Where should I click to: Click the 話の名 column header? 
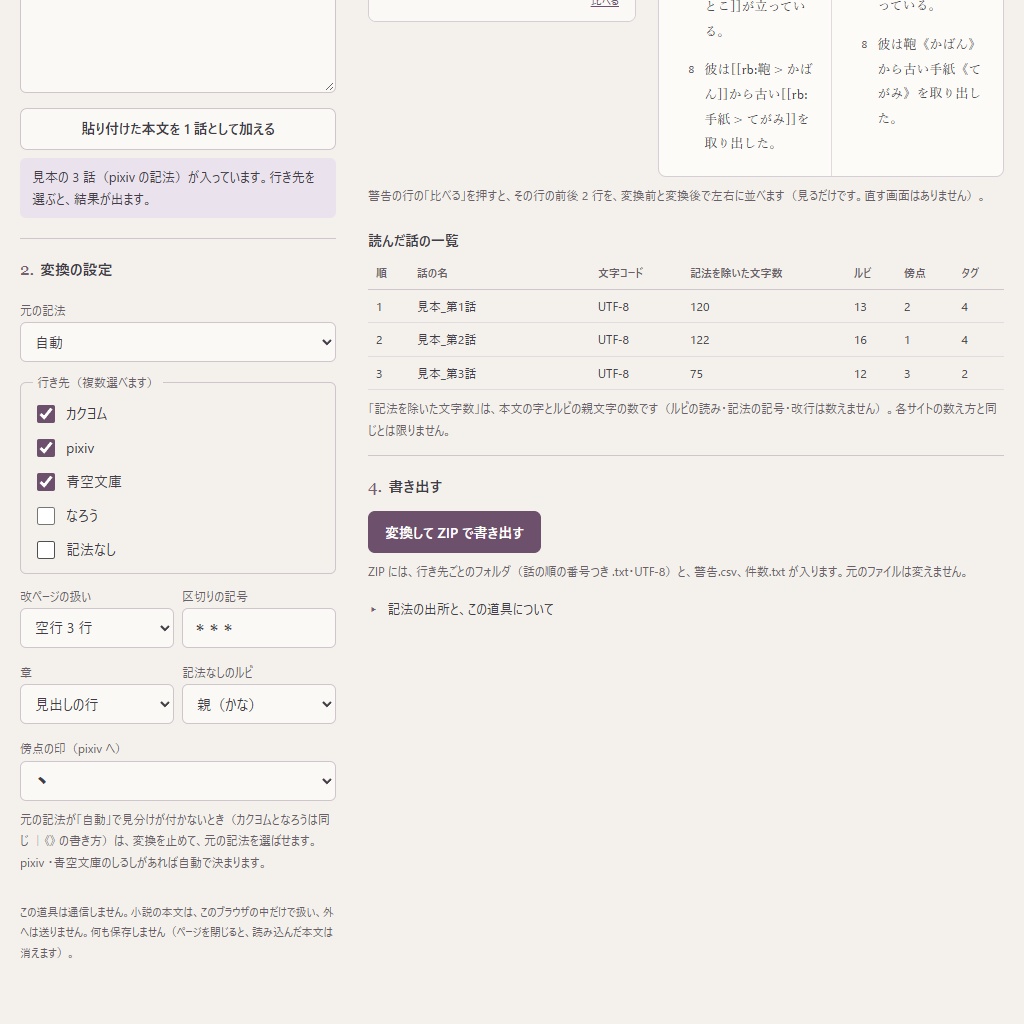pos(432,273)
